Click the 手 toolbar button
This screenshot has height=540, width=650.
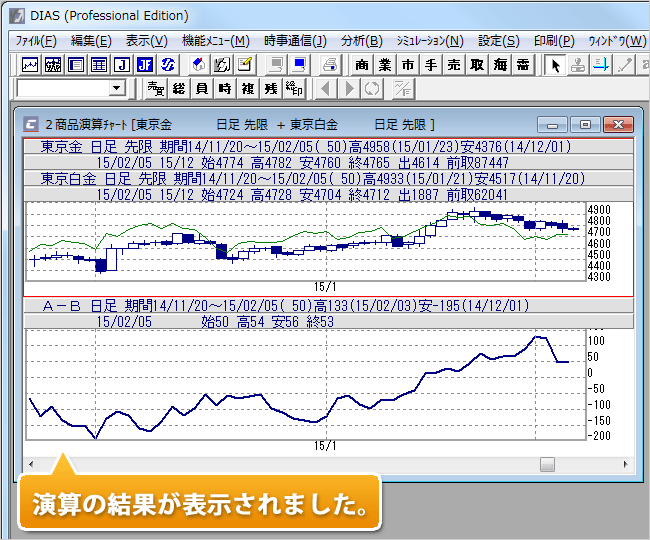click(431, 65)
